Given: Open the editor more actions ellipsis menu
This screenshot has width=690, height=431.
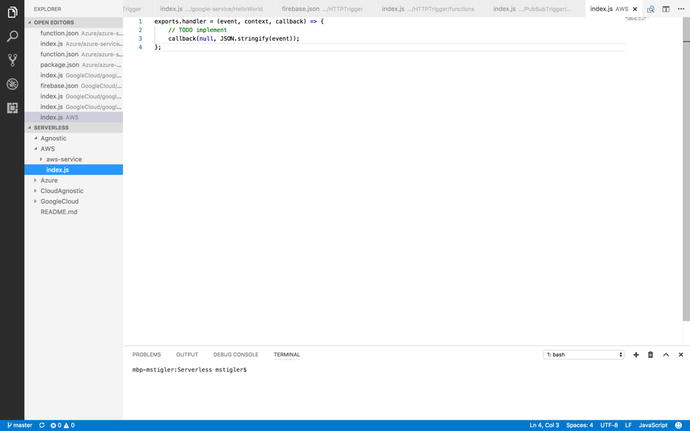Looking at the screenshot, I should 681,9.
